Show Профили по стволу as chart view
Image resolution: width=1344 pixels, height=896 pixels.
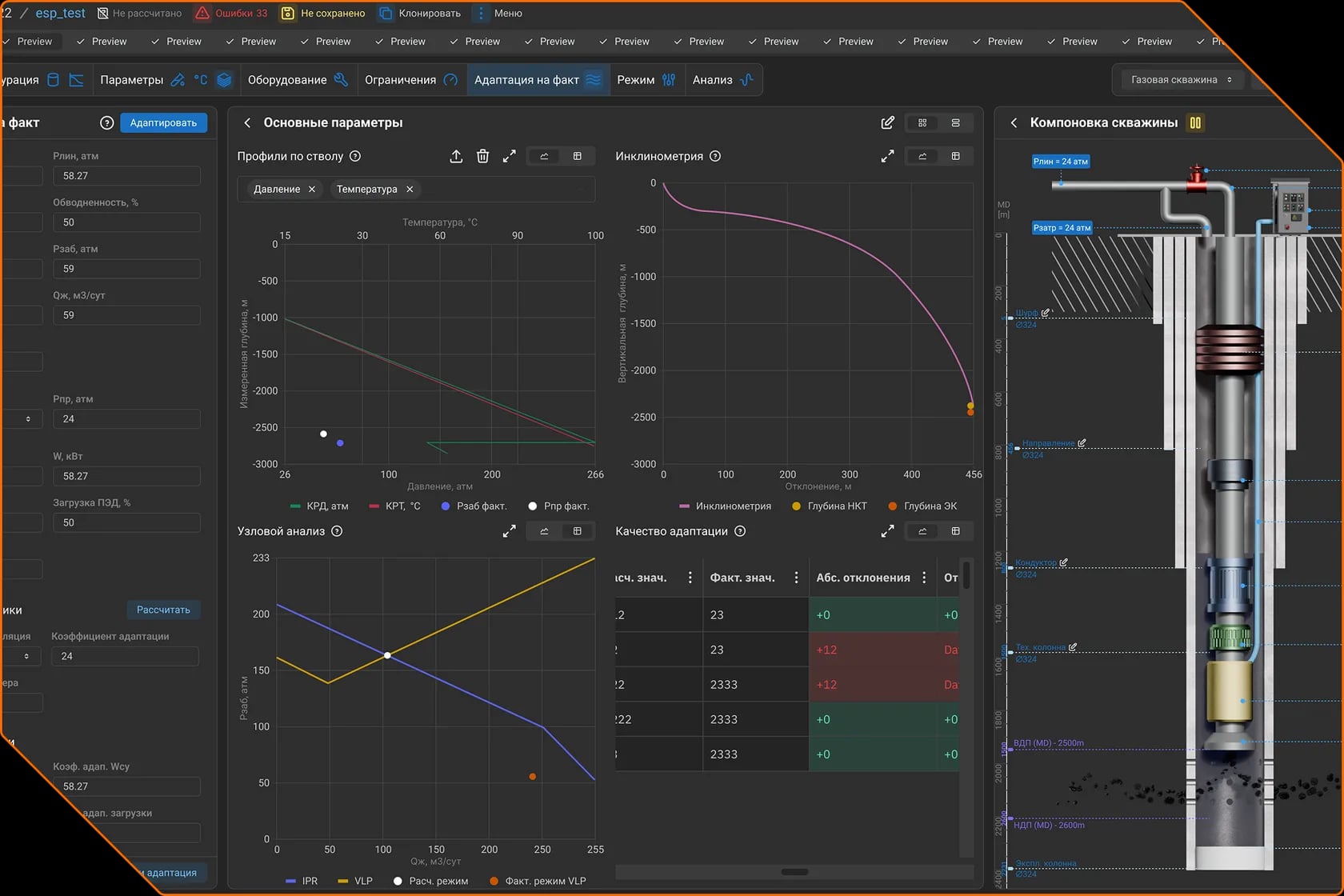tap(544, 157)
